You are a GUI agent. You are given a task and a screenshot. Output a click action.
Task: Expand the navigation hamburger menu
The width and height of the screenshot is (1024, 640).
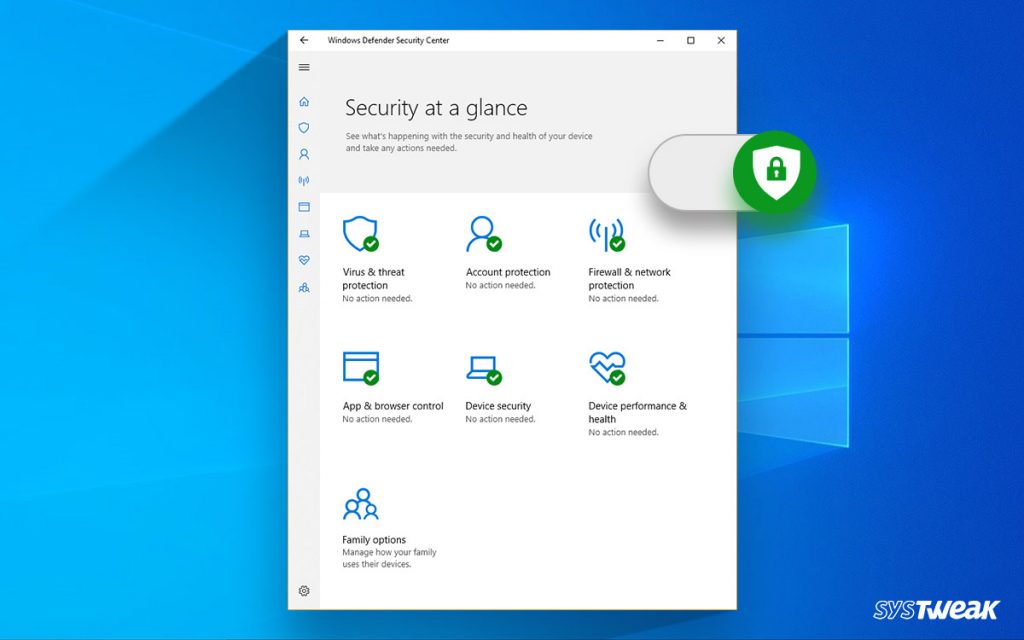[x=304, y=67]
